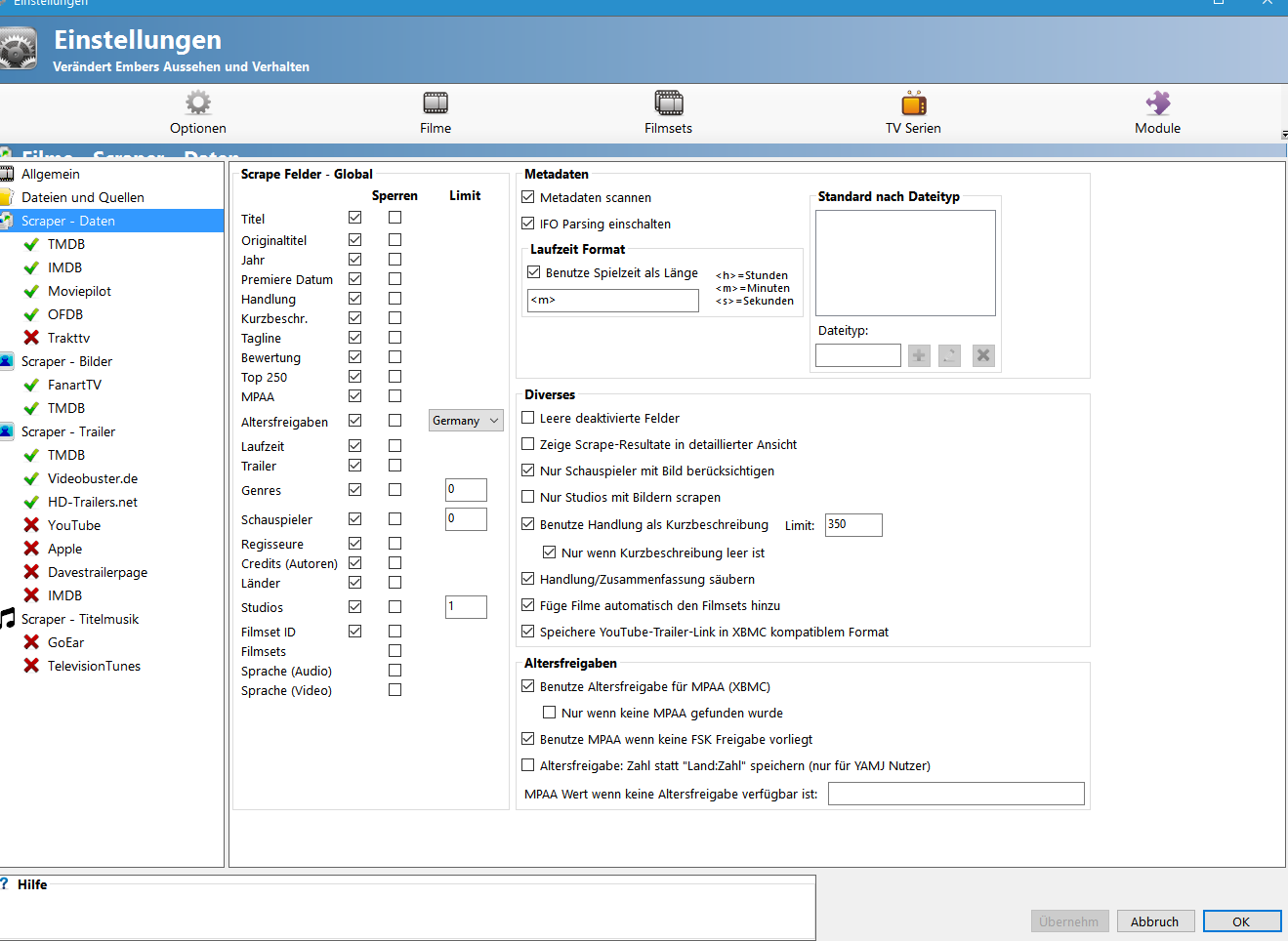
Task: Click the green check icon beside FanartTV
Action: (31, 385)
